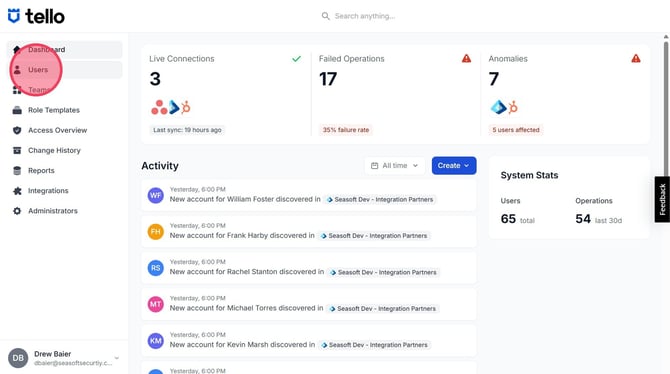This screenshot has height=374, width=670.
Task: Click the DB avatar for Drew Baier
Action: [x=18, y=358]
